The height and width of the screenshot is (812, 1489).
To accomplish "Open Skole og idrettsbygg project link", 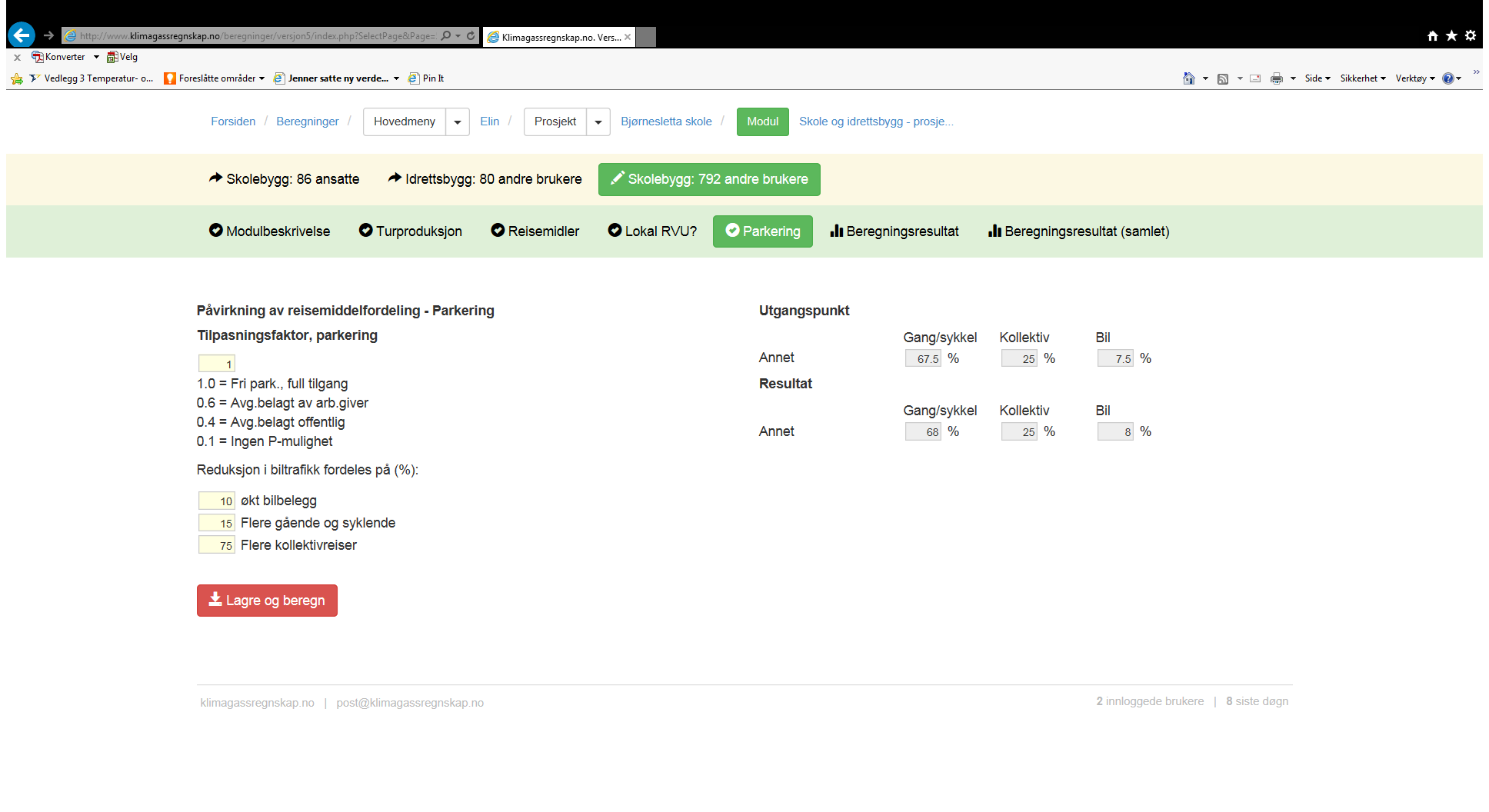I will tap(876, 121).
